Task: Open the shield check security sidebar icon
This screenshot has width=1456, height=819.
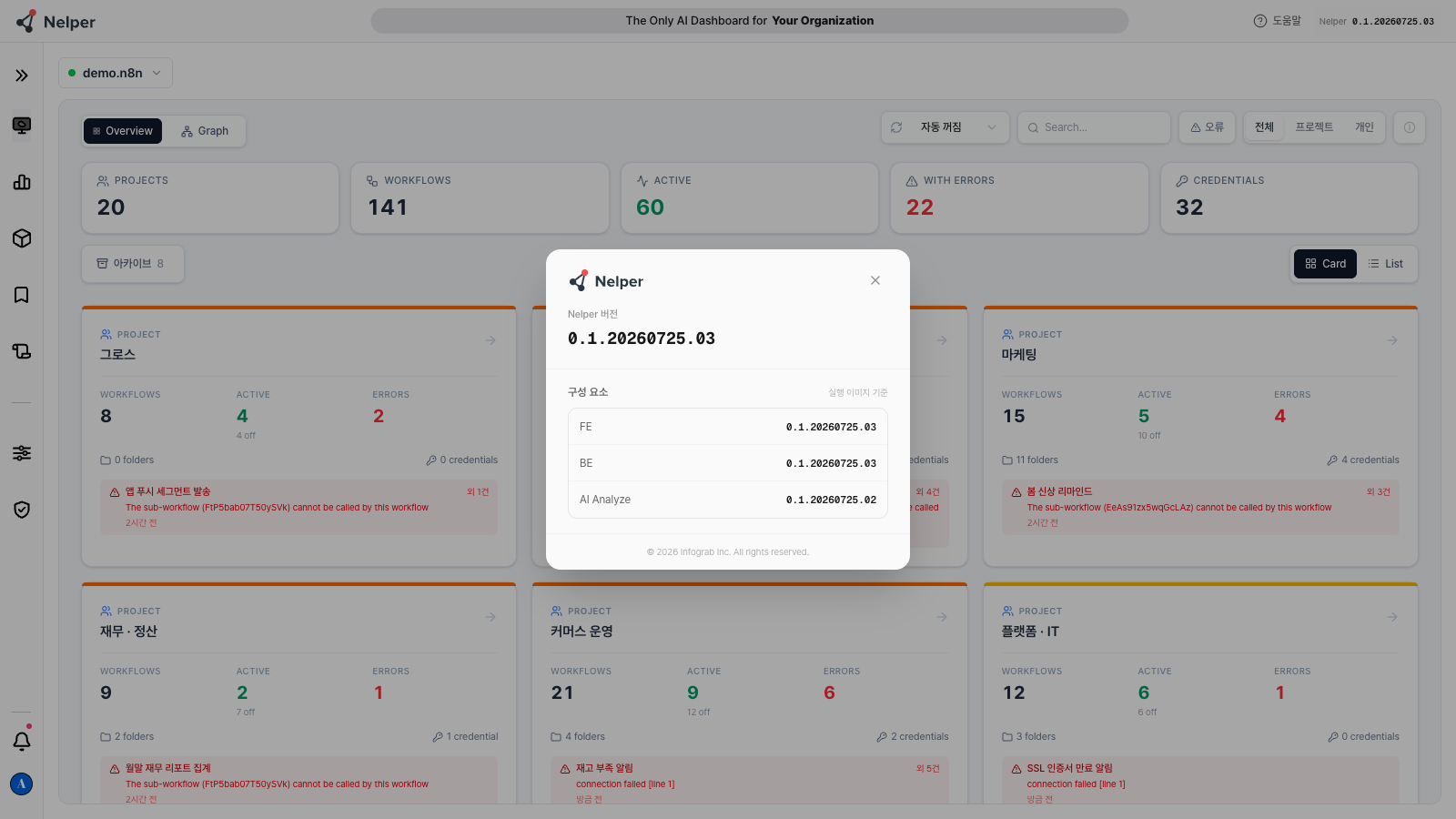Action: pyautogui.click(x=22, y=510)
